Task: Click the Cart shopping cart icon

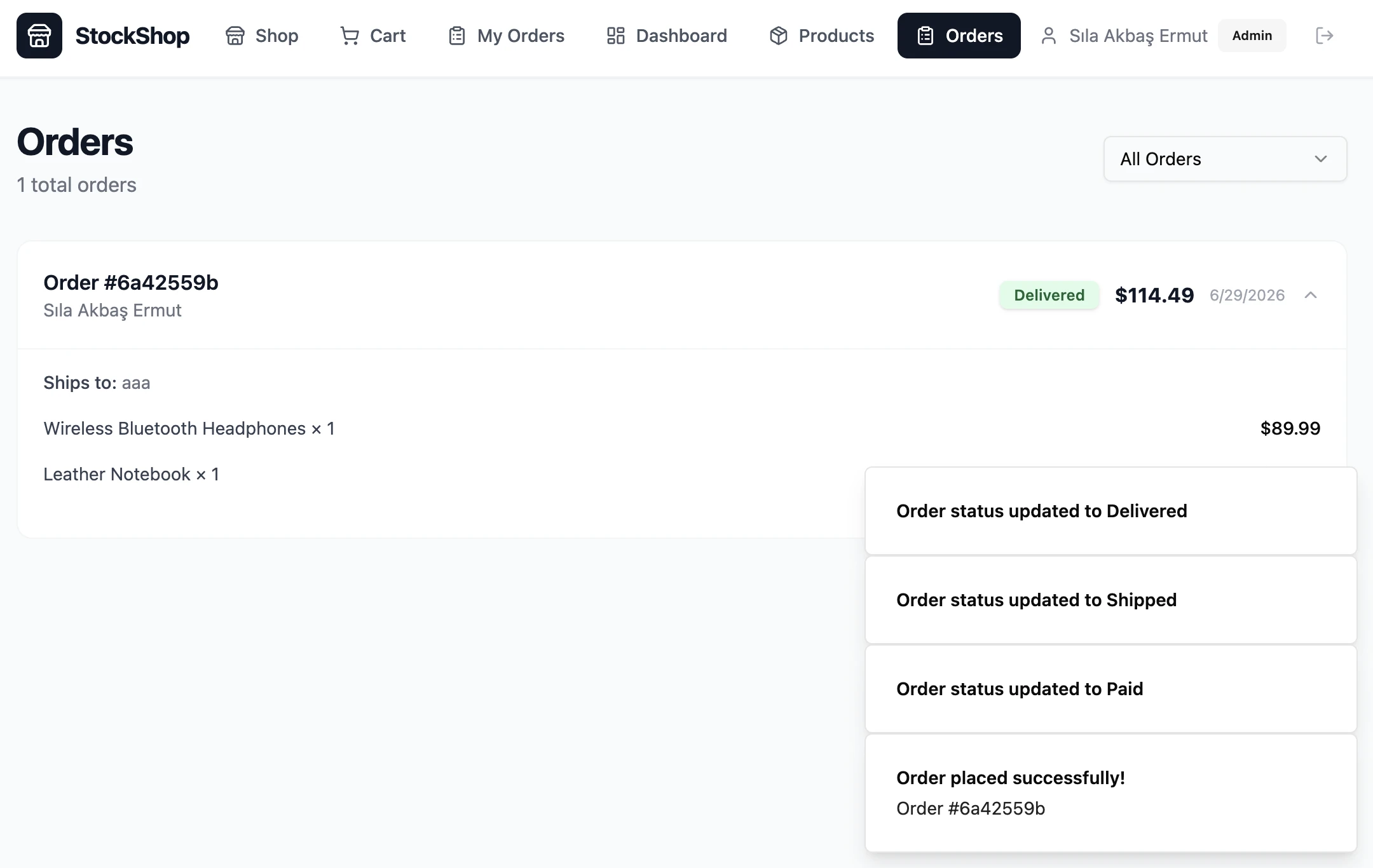Action: point(350,36)
